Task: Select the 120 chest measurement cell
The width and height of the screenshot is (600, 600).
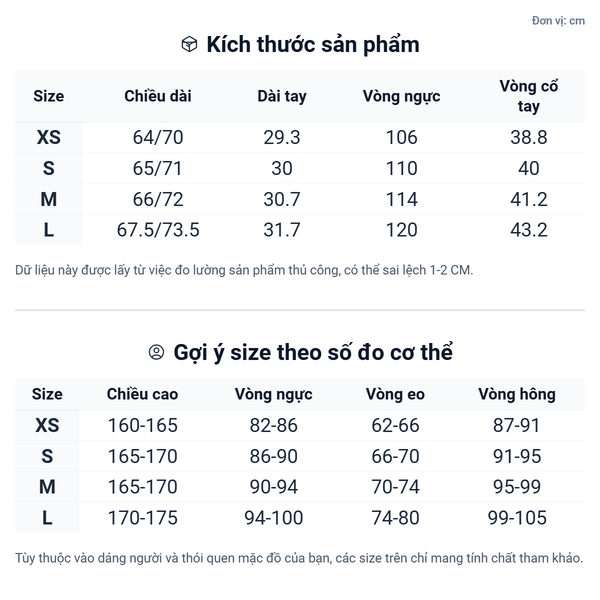Action: point(401,231)
